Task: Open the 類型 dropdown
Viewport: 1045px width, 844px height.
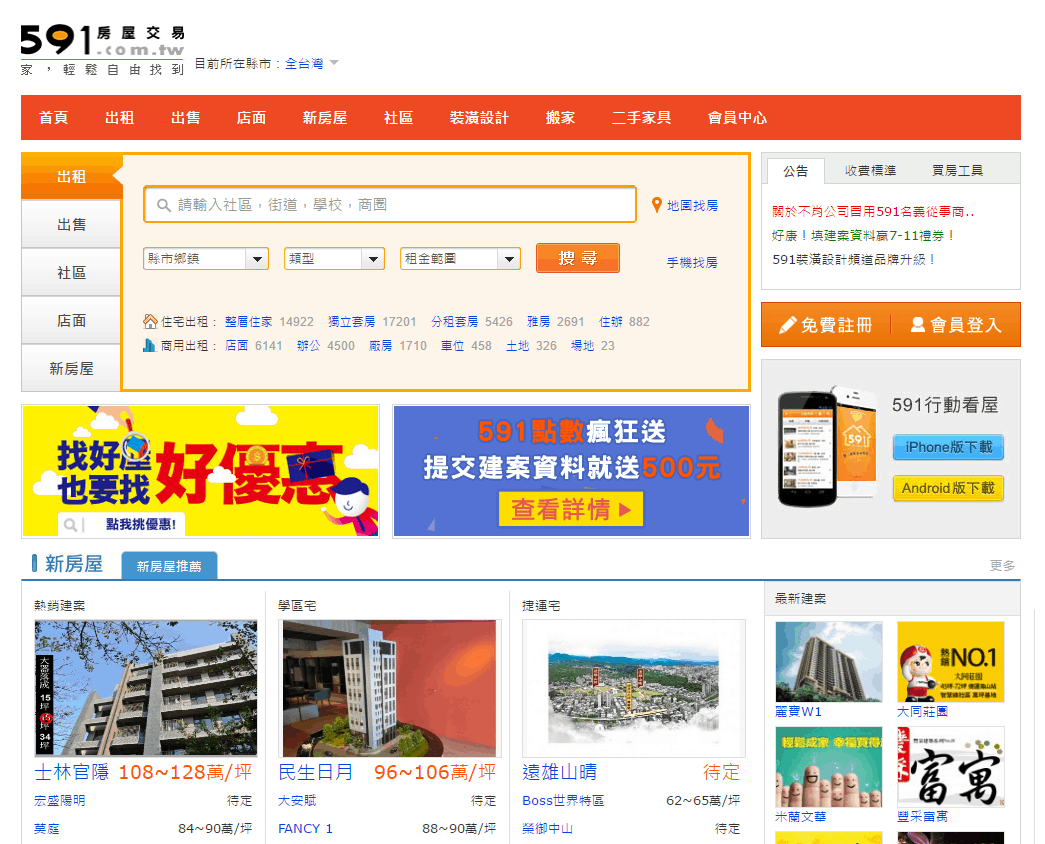Action: [x=335, y=259]
